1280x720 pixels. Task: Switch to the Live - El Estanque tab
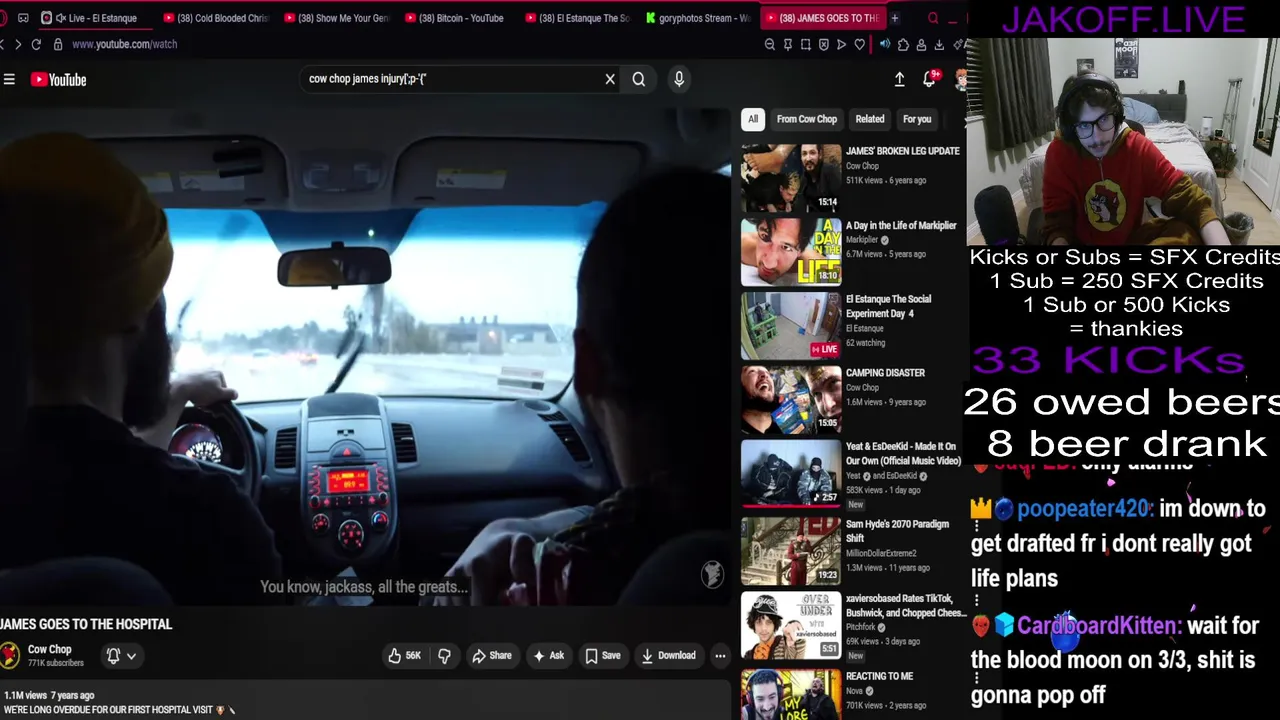(95, 18)
